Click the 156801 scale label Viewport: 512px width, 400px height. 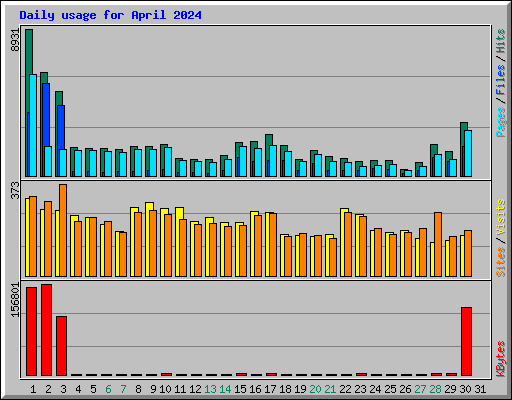pyautogui.click(x=15, y=299)
